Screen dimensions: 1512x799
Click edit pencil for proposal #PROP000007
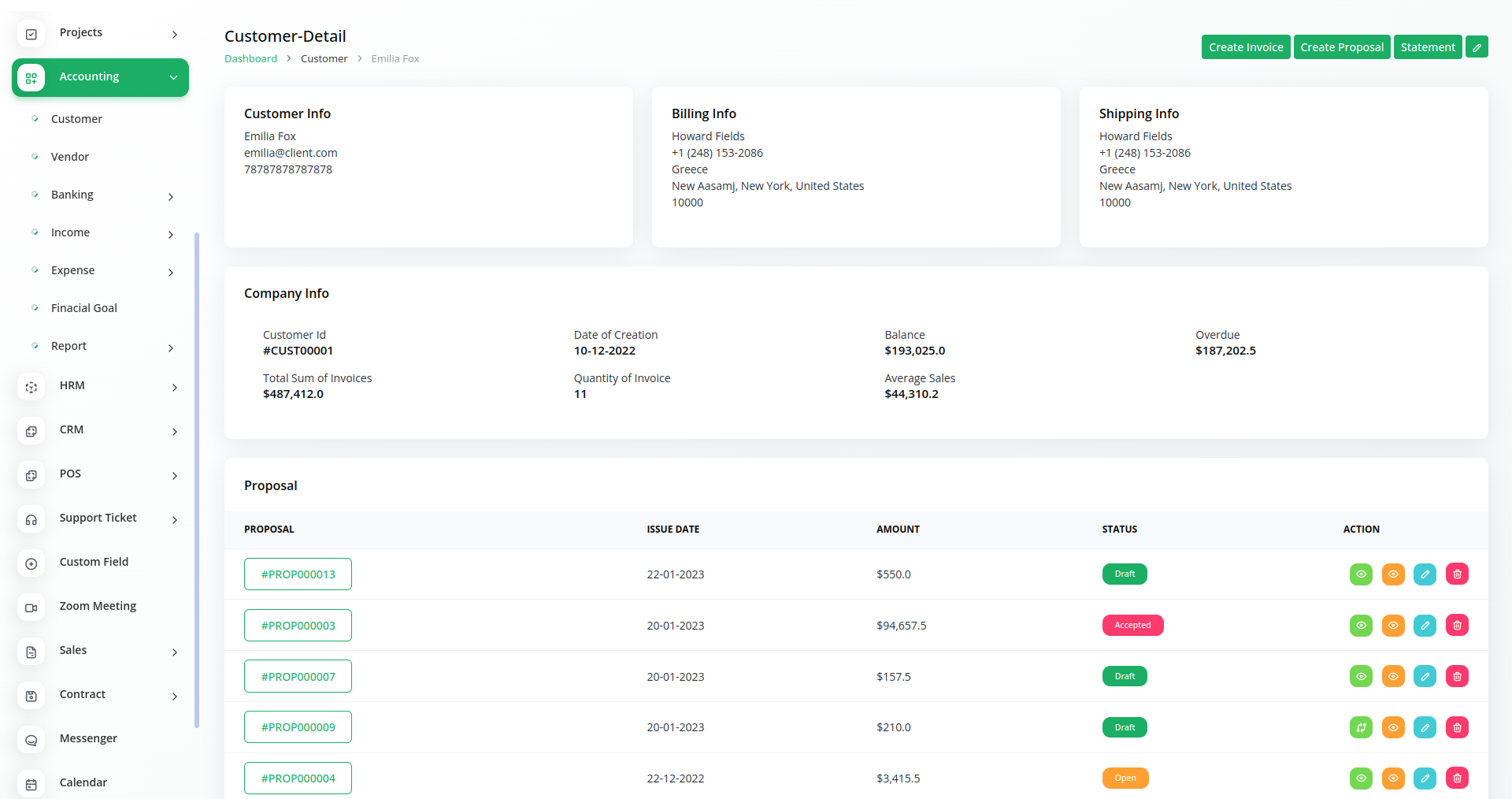1425,677
